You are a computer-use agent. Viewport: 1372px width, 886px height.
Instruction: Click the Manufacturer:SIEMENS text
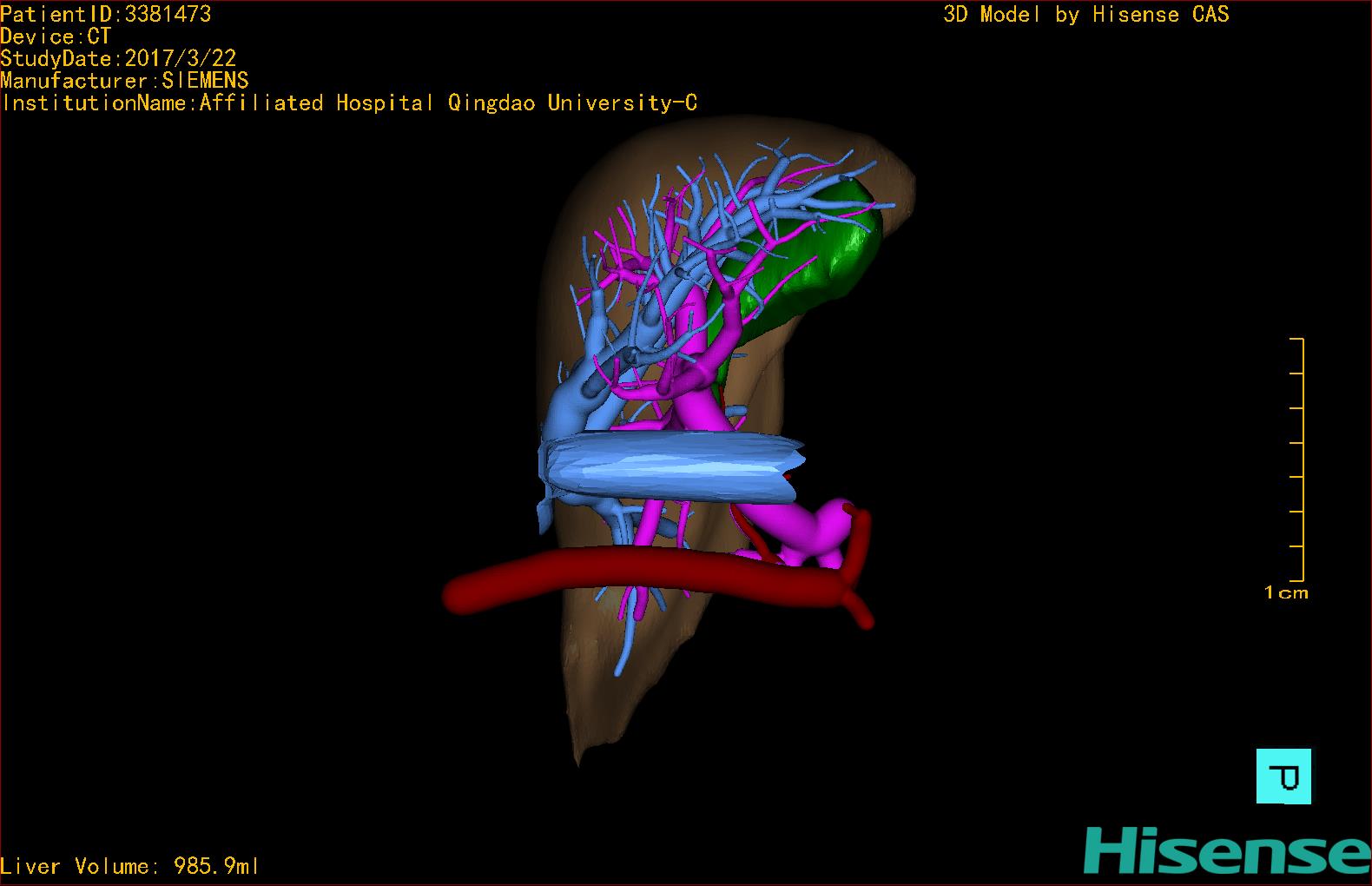124,81
